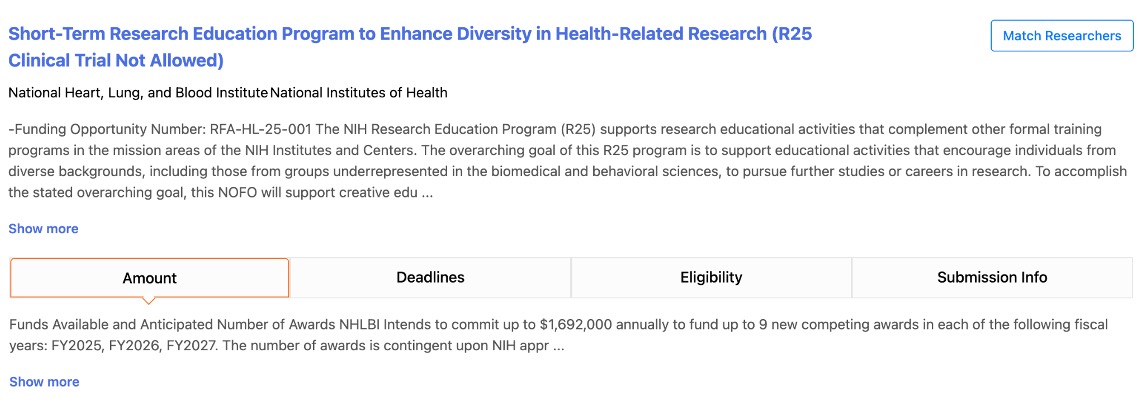Click the Funds Available and Anticipated Number paragraph
This screenshot has width=1146, height=418.
point(559,335)
